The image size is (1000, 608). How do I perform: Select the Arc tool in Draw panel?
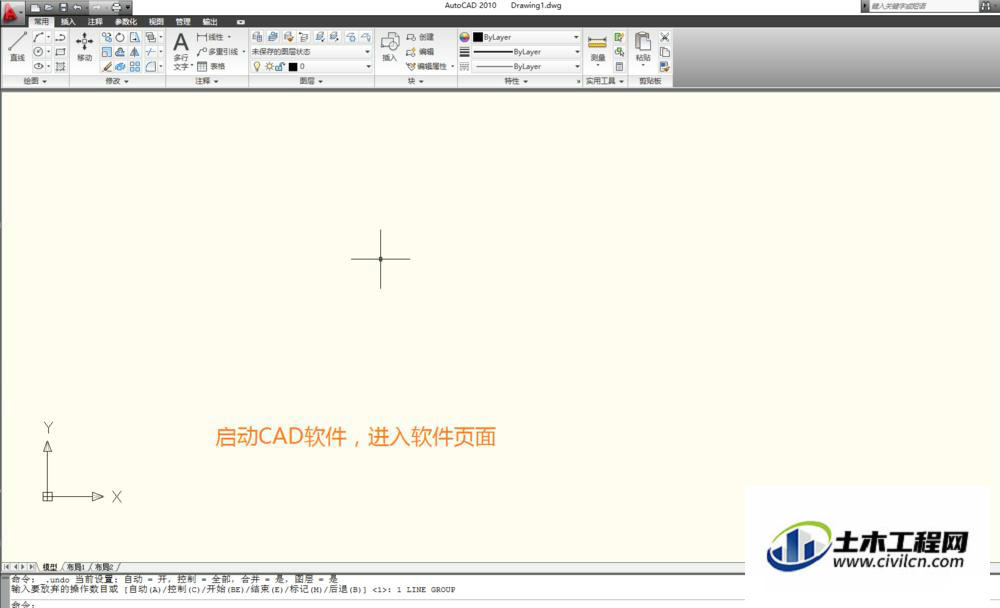coord(38,37)
